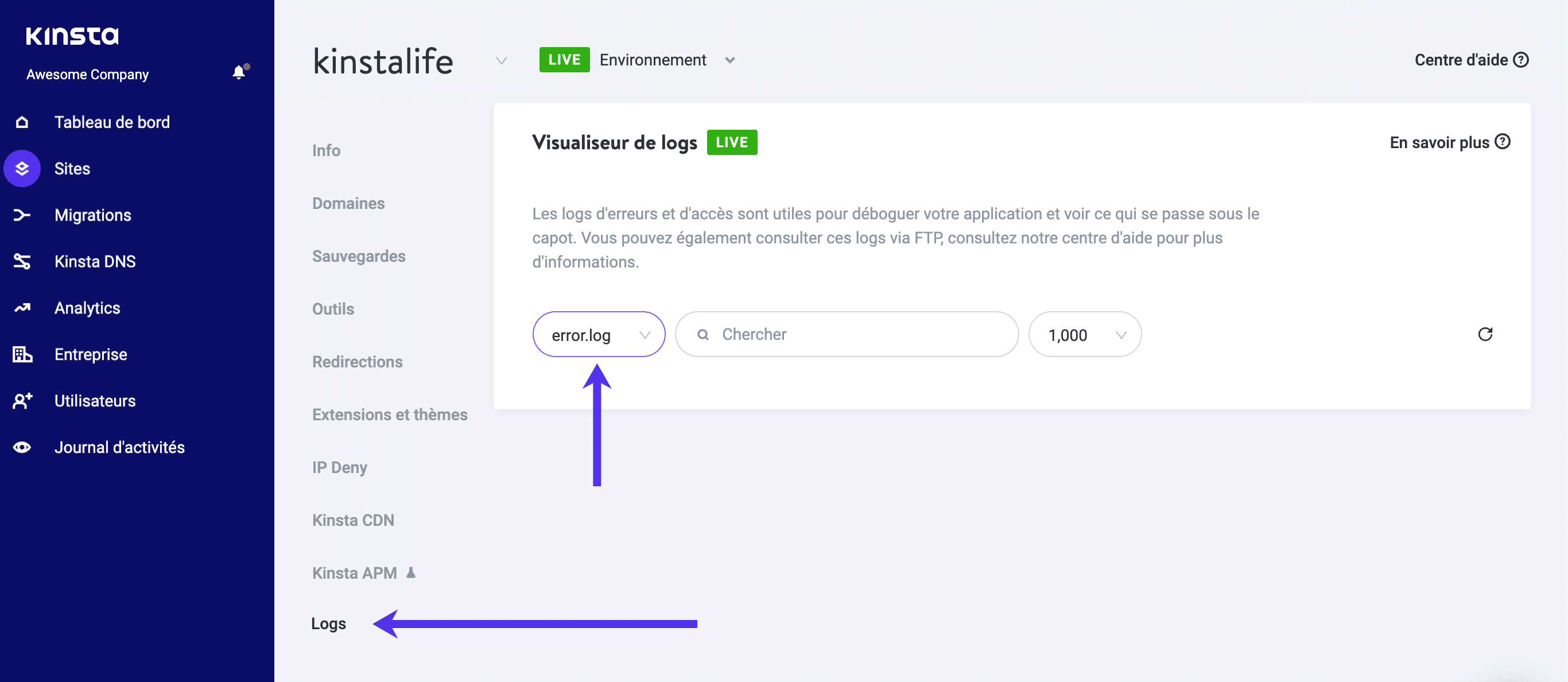Click the Kinsta logo
Screen dimensions: 1568x682
[x=71, y=36]
